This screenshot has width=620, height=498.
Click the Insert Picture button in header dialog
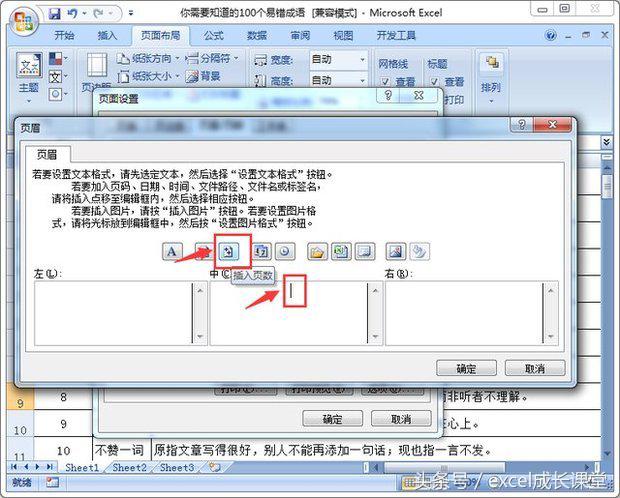coord(395,251)
